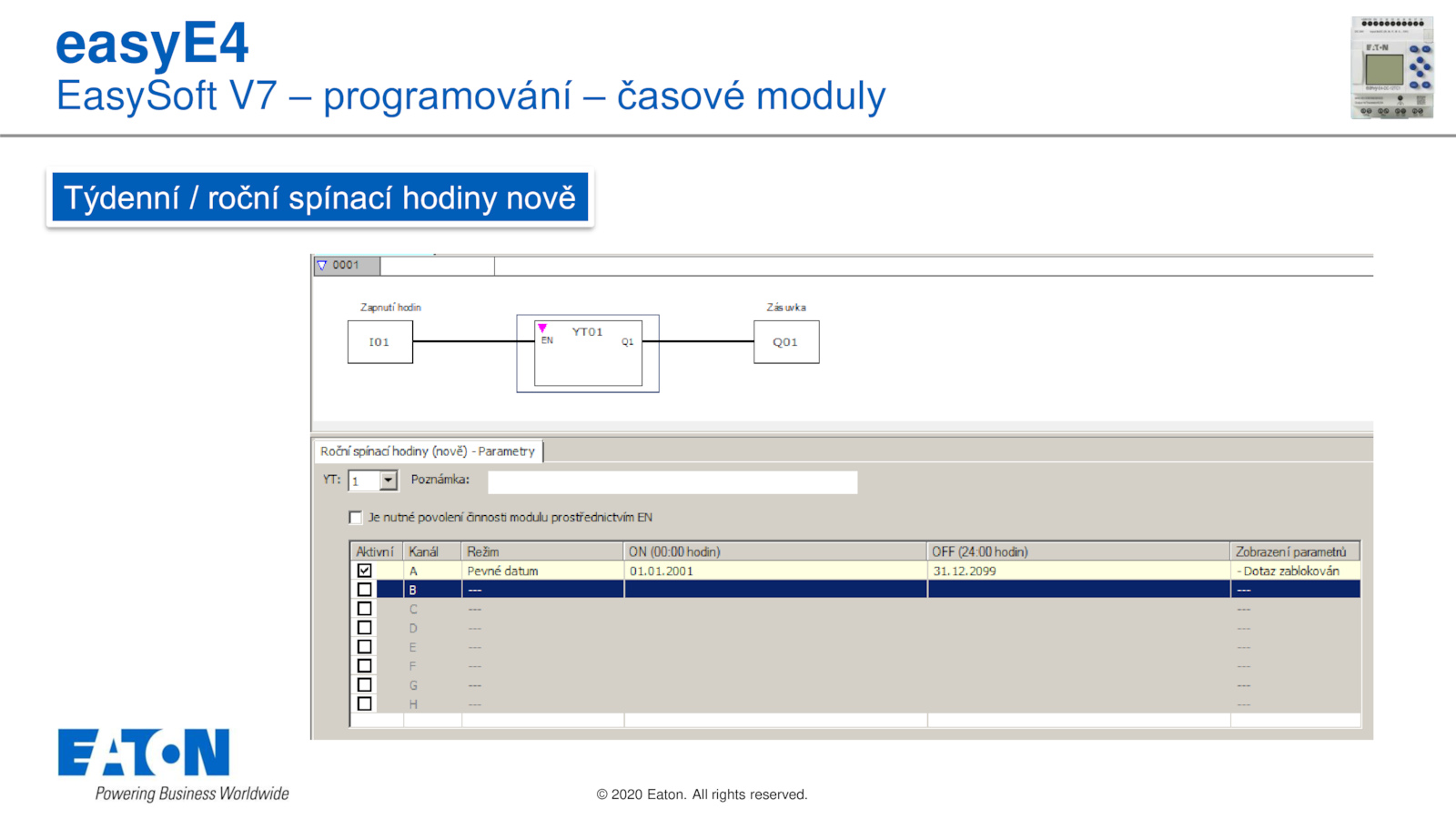The width and height of the screenshot is (1456, 819).
Task: Click the Aktivní column header
Action: point(376,551)
